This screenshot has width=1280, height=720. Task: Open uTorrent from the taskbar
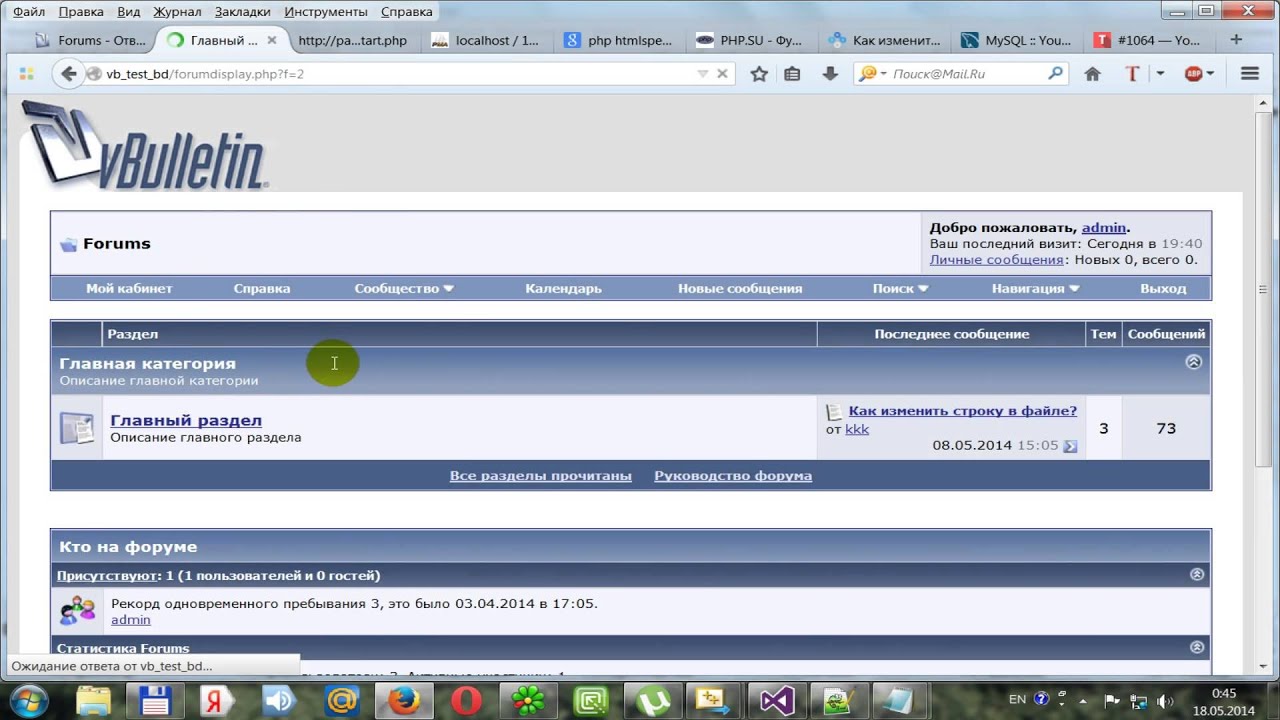[653, 700]
